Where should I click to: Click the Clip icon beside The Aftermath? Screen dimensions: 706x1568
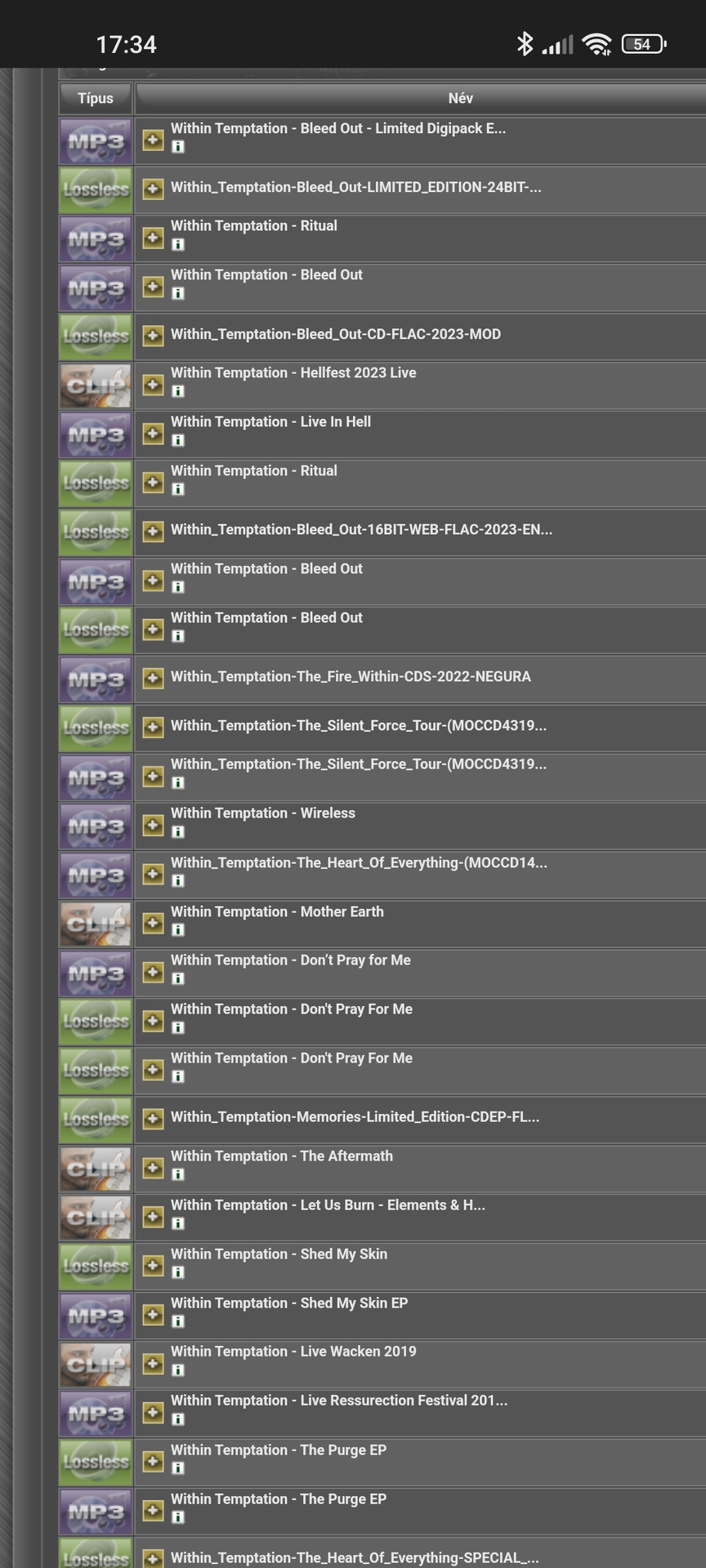pos(96,1169)
